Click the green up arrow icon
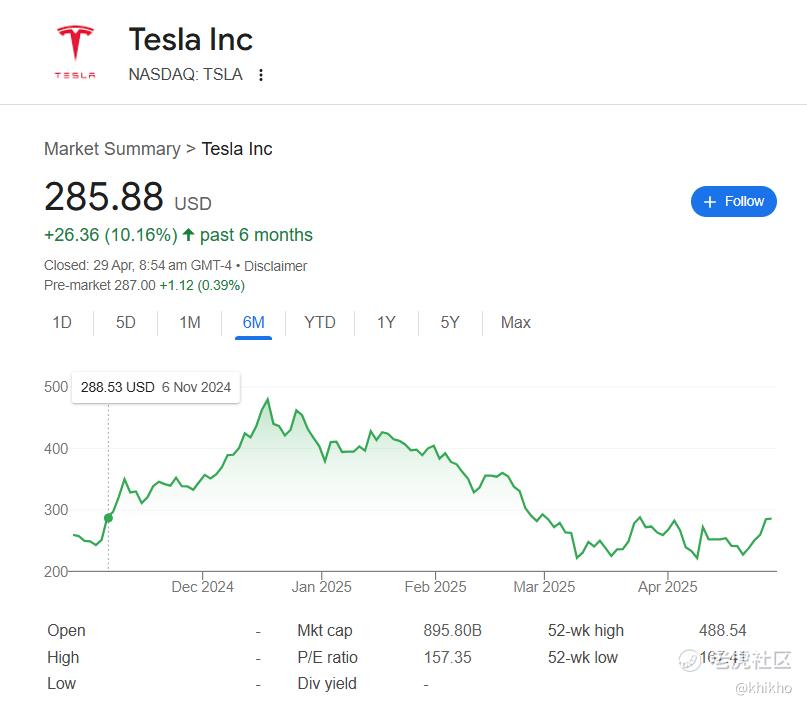 pyautogui.click(x=188, y=235)
